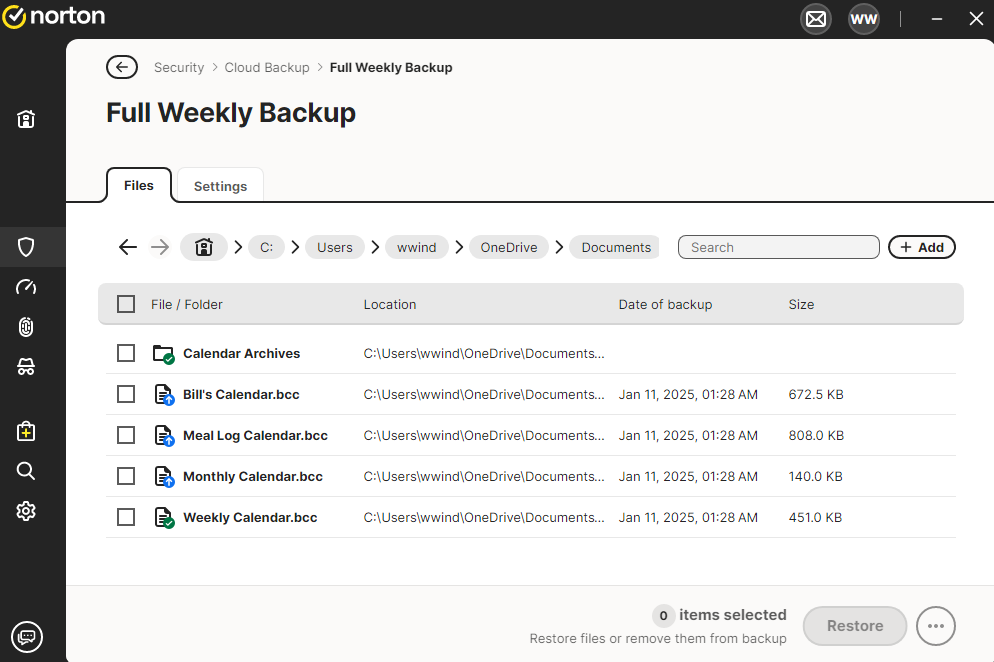The image size is (994, 662).
Task: Click the Users path breadcrumb
Action: [334, 247]
